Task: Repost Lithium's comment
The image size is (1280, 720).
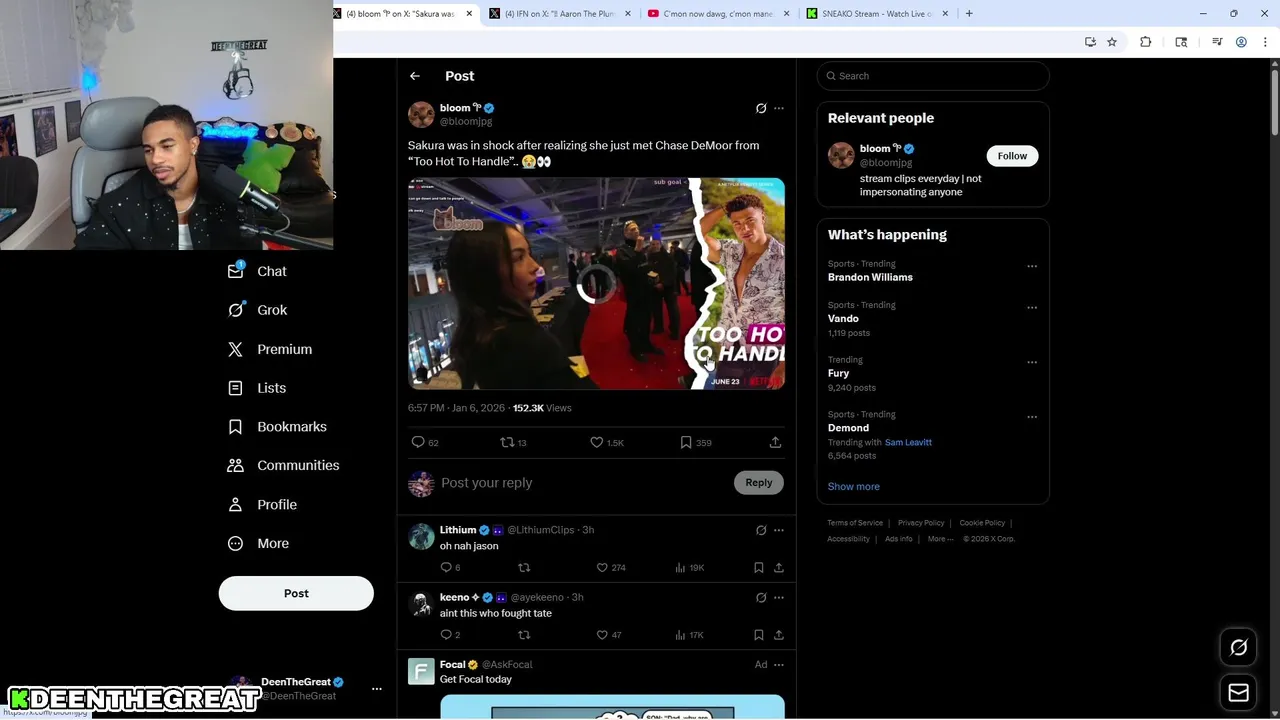Action: [524, 567]
